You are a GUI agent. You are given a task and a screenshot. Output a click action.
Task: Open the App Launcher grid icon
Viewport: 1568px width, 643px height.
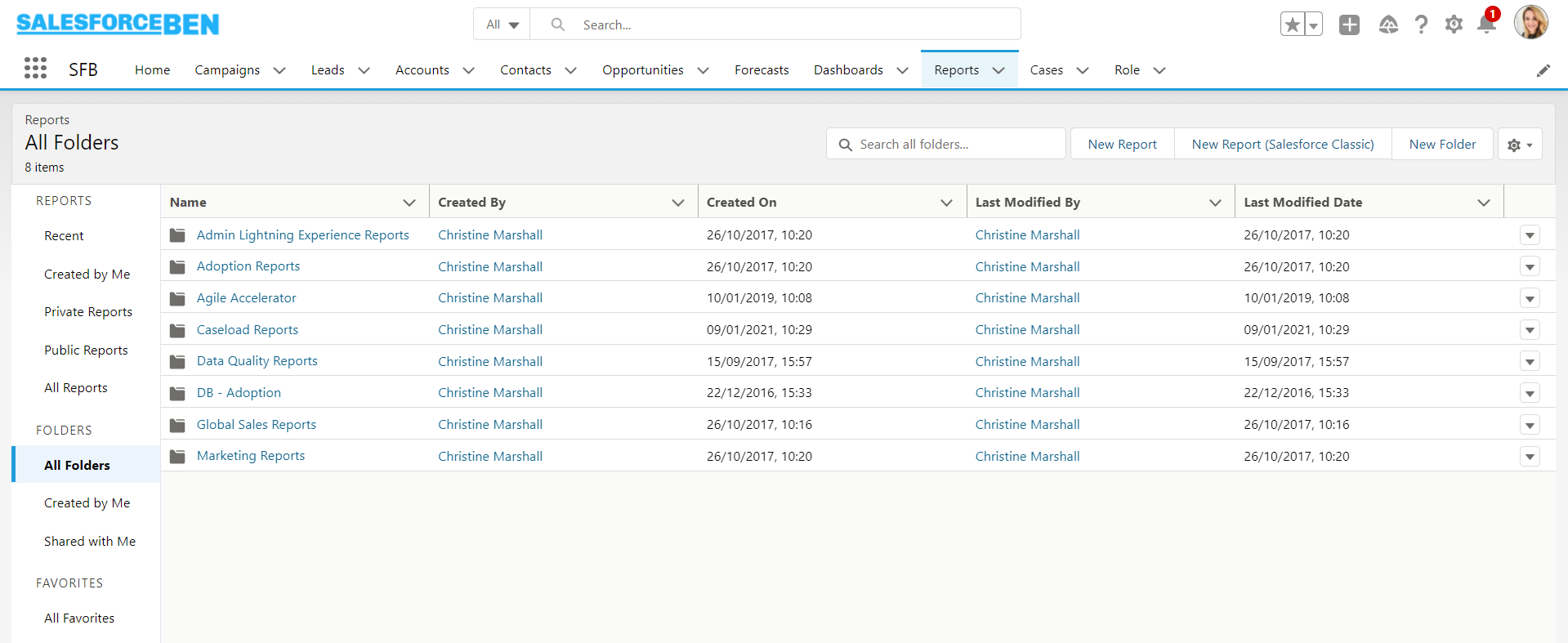[x=35, y=69]
